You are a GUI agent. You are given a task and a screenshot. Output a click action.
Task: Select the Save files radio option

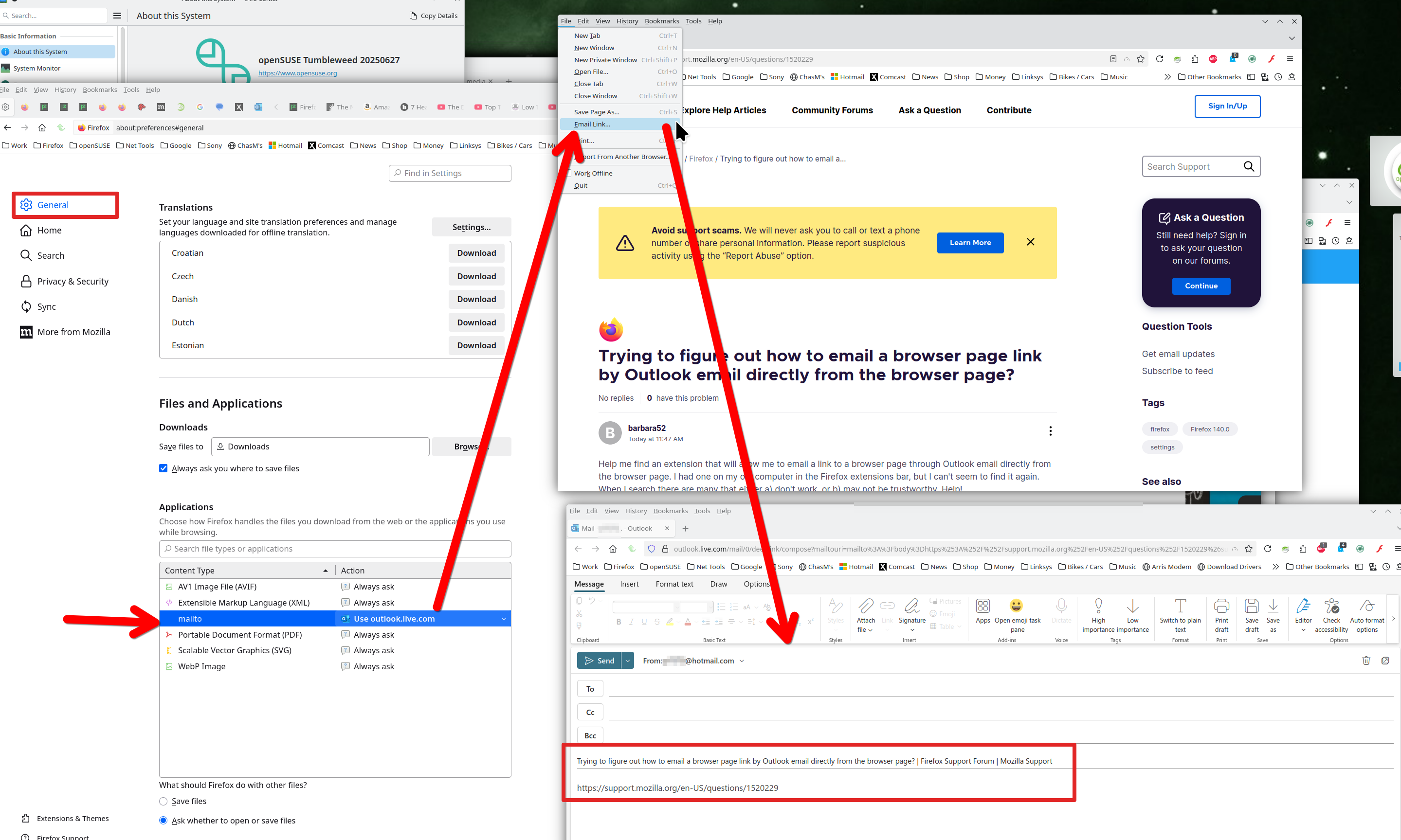(163, 802)
